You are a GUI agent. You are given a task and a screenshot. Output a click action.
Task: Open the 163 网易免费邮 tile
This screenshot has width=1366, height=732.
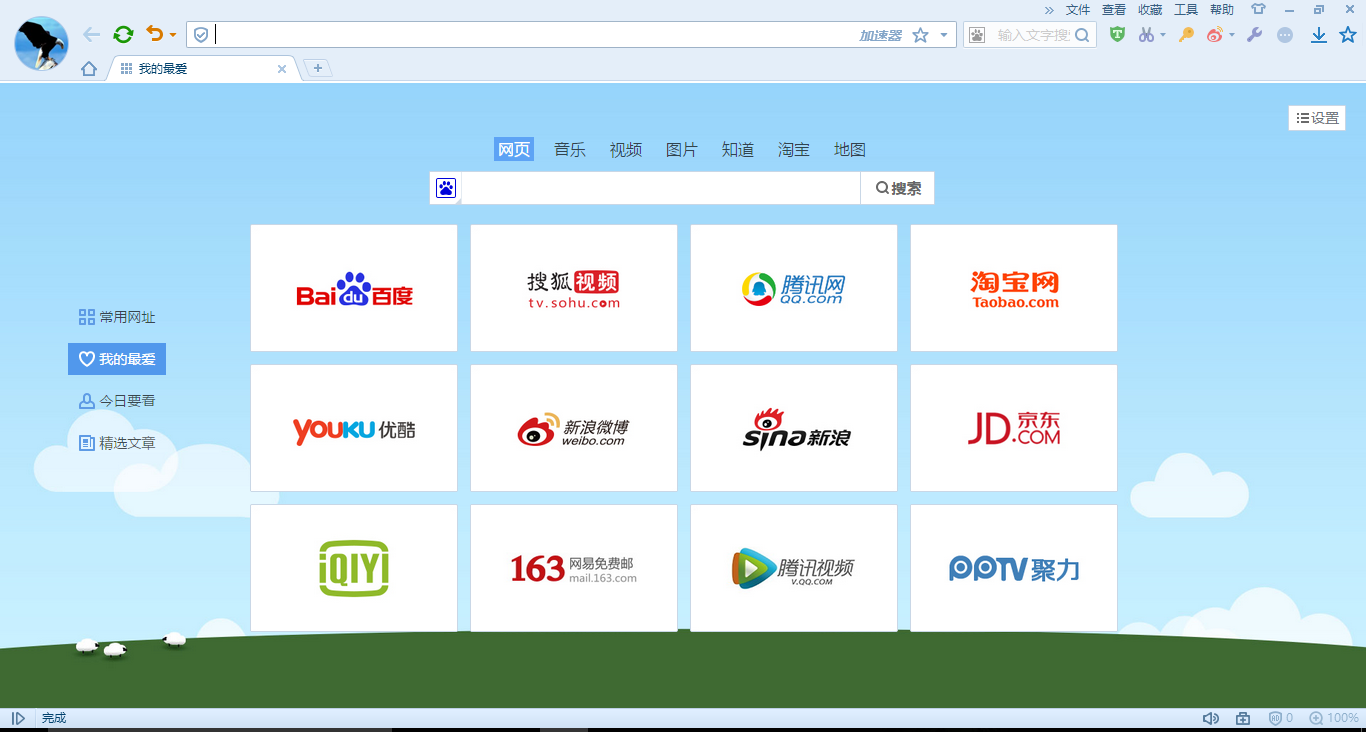pos(574,568)
